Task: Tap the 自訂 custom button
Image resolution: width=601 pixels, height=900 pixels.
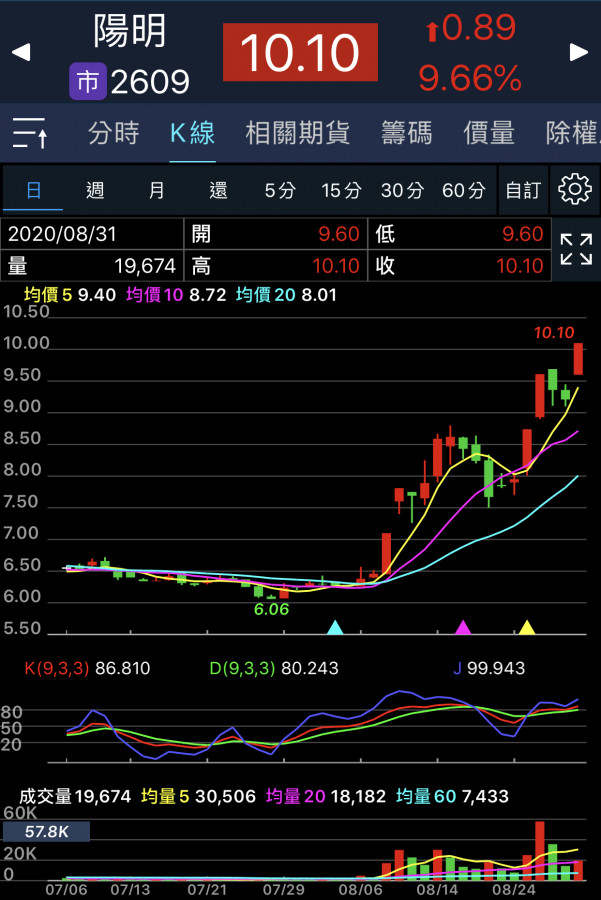Action: tap(523, 190)
